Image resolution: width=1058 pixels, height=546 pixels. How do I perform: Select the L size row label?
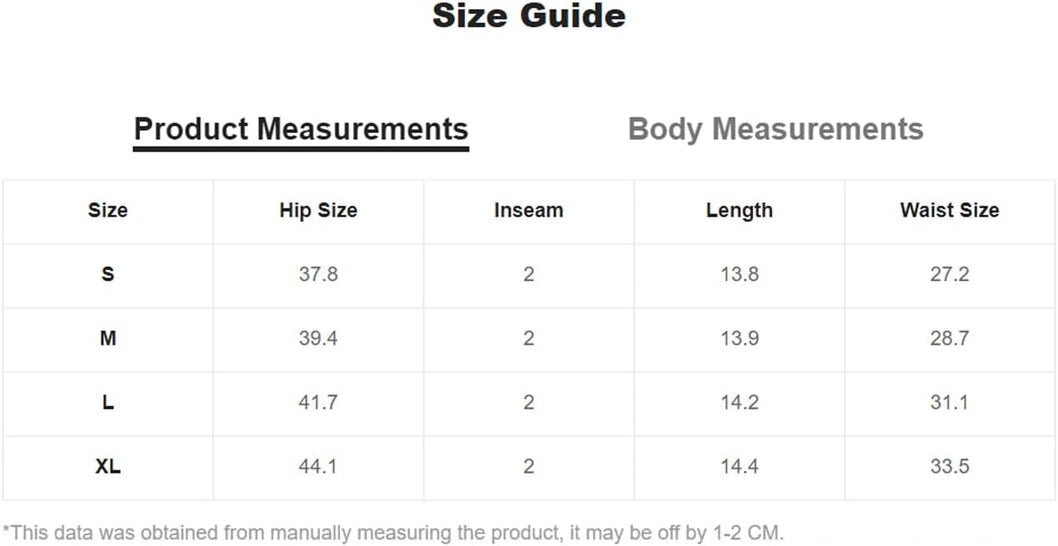[108, 402]
